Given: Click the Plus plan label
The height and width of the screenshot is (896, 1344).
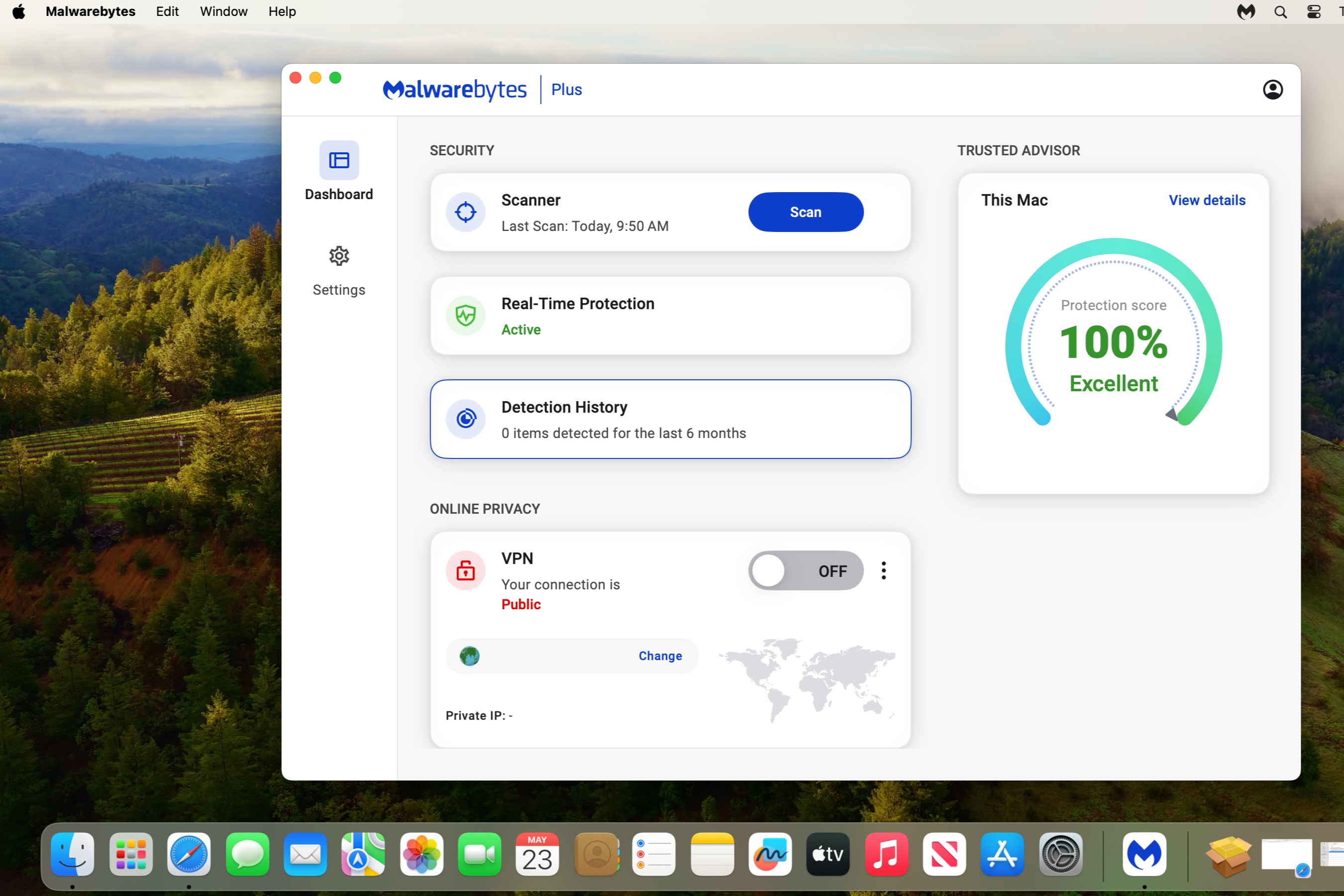Looking at the screenshot, I should coord(566,90).
